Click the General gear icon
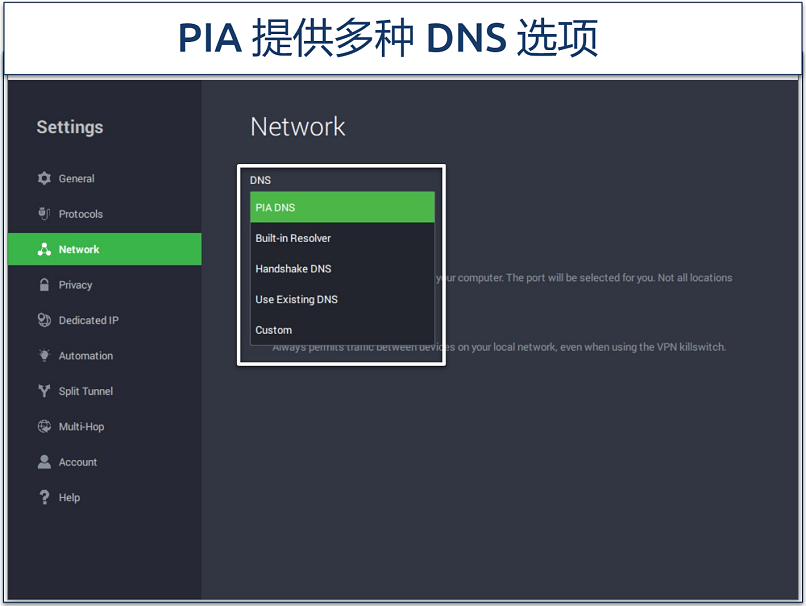 click(x=44, y=178)
